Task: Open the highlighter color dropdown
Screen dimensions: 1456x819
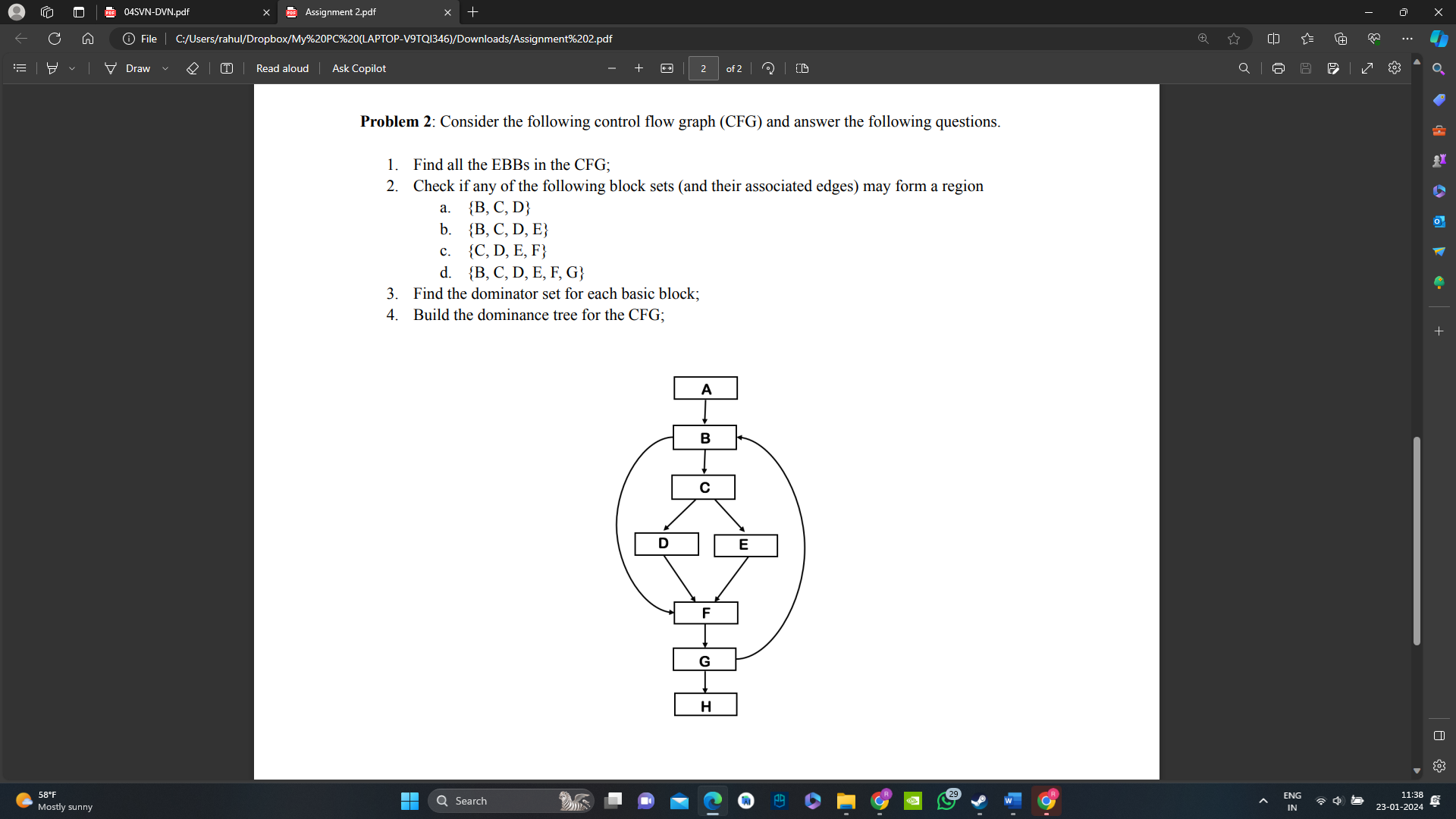Action: click(x=72, y=68)
